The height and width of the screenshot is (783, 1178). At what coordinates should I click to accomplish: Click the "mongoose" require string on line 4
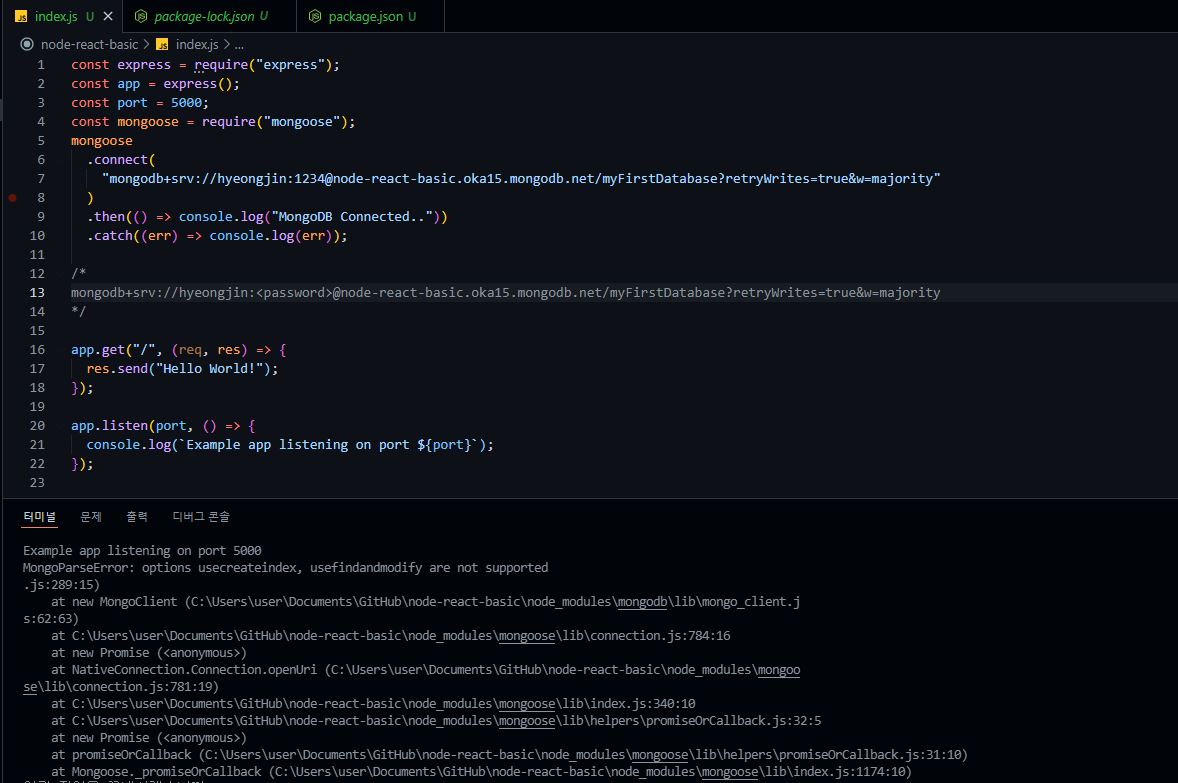tap(301, 121)
